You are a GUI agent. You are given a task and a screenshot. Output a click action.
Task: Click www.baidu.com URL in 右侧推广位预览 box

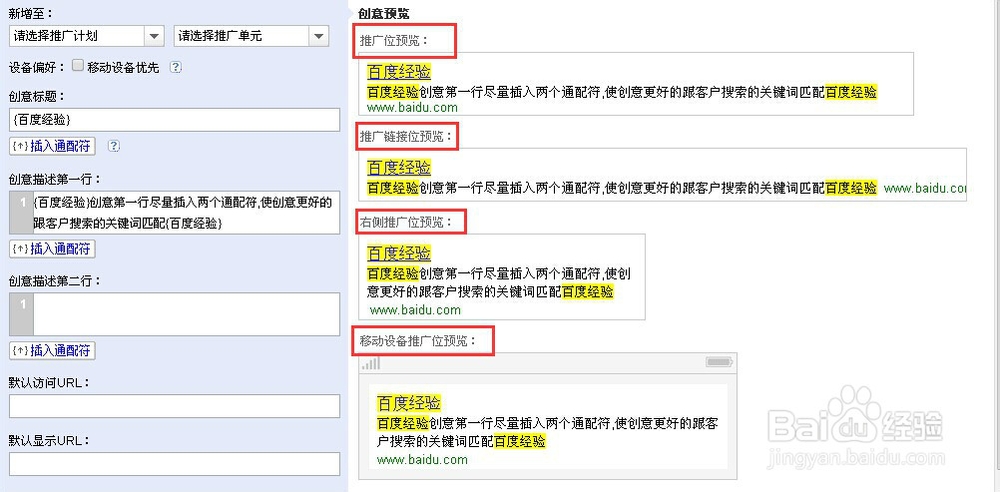(415, 310)
